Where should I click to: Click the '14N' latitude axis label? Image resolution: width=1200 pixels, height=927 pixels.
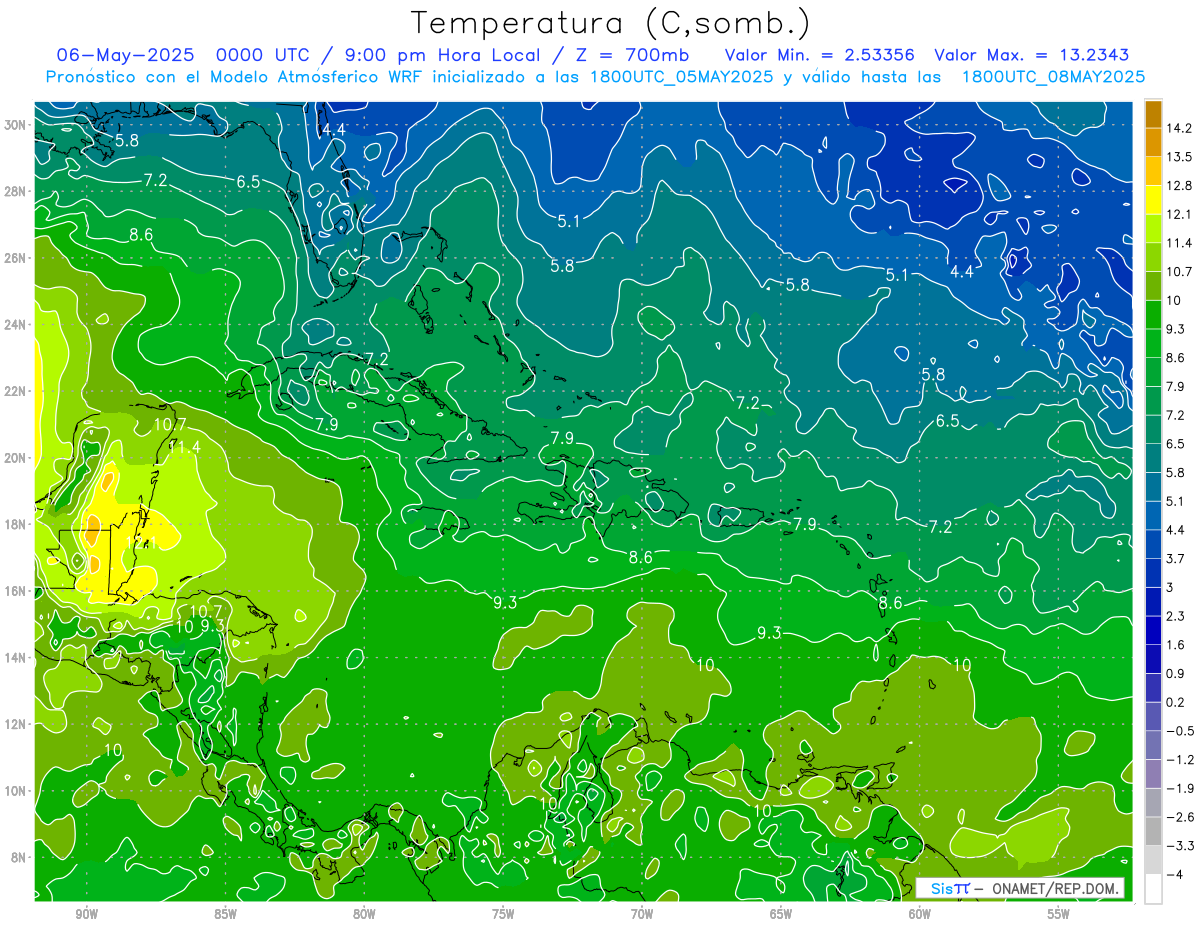click(17, 657)
